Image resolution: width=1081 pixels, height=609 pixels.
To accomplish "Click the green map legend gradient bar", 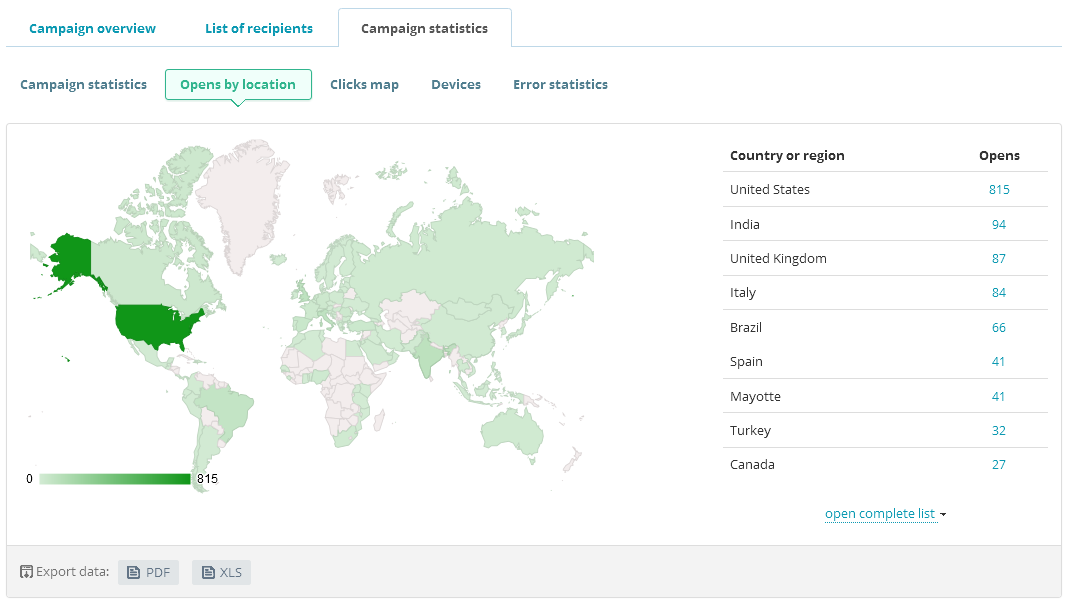I will [115, 479].
